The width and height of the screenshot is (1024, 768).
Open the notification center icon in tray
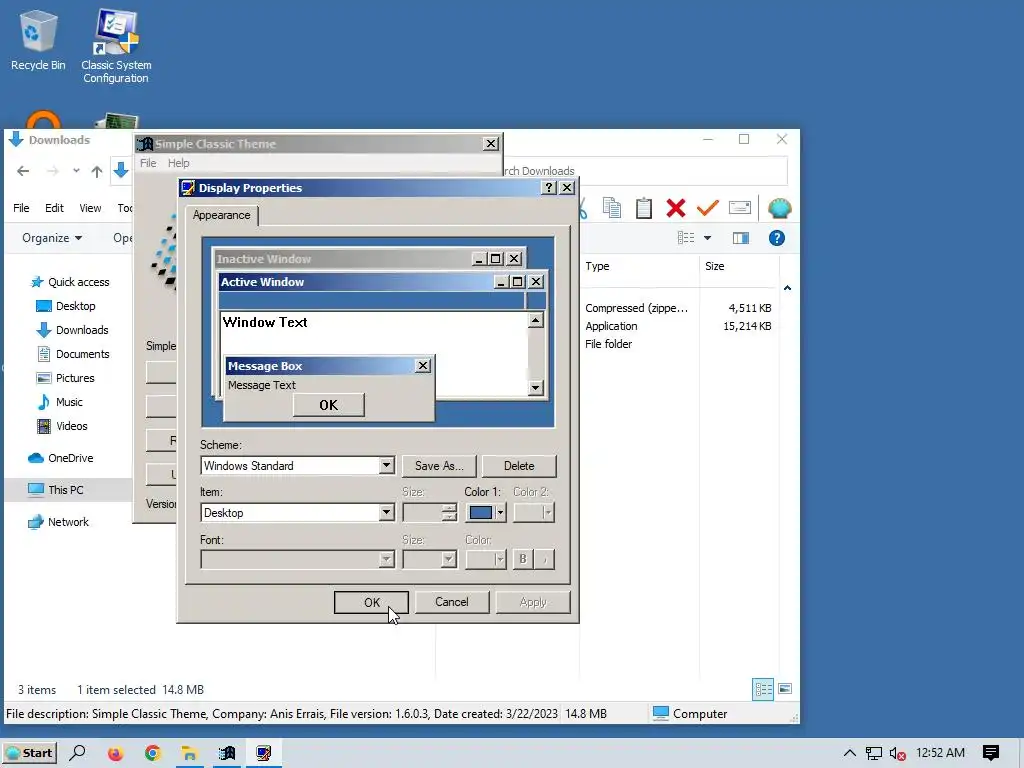(991, 753)
